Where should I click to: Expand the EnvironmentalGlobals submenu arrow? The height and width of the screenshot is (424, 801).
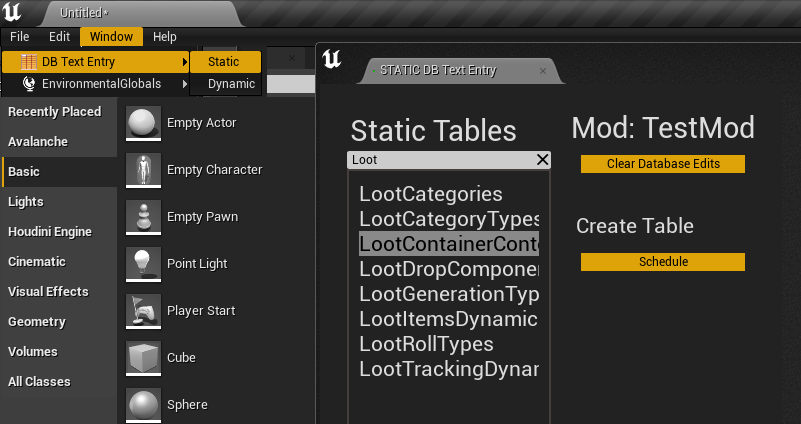pos(184,84)
